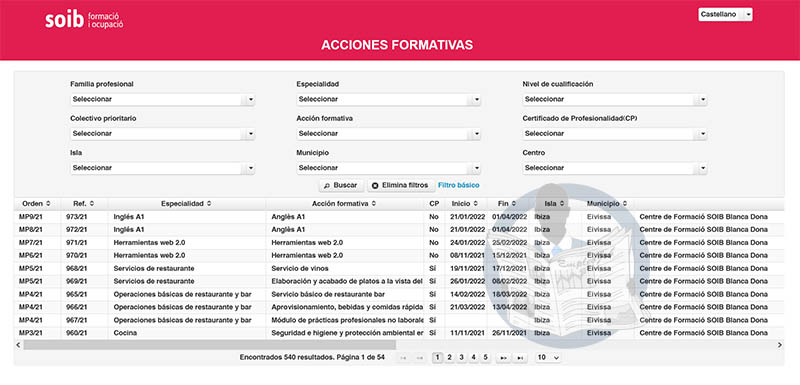Click Servicio básico de restaurante bar cell
Image resolution: width=800 pixels, height=385 pixels.
(x=344, y=294)
